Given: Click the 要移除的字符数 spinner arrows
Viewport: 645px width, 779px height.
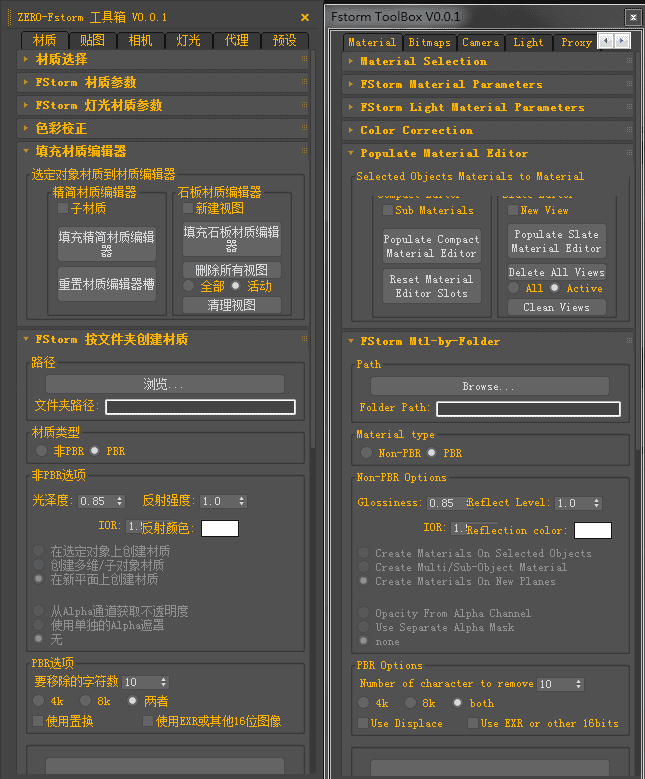Looking at the screenshot, I should [163, 682].
